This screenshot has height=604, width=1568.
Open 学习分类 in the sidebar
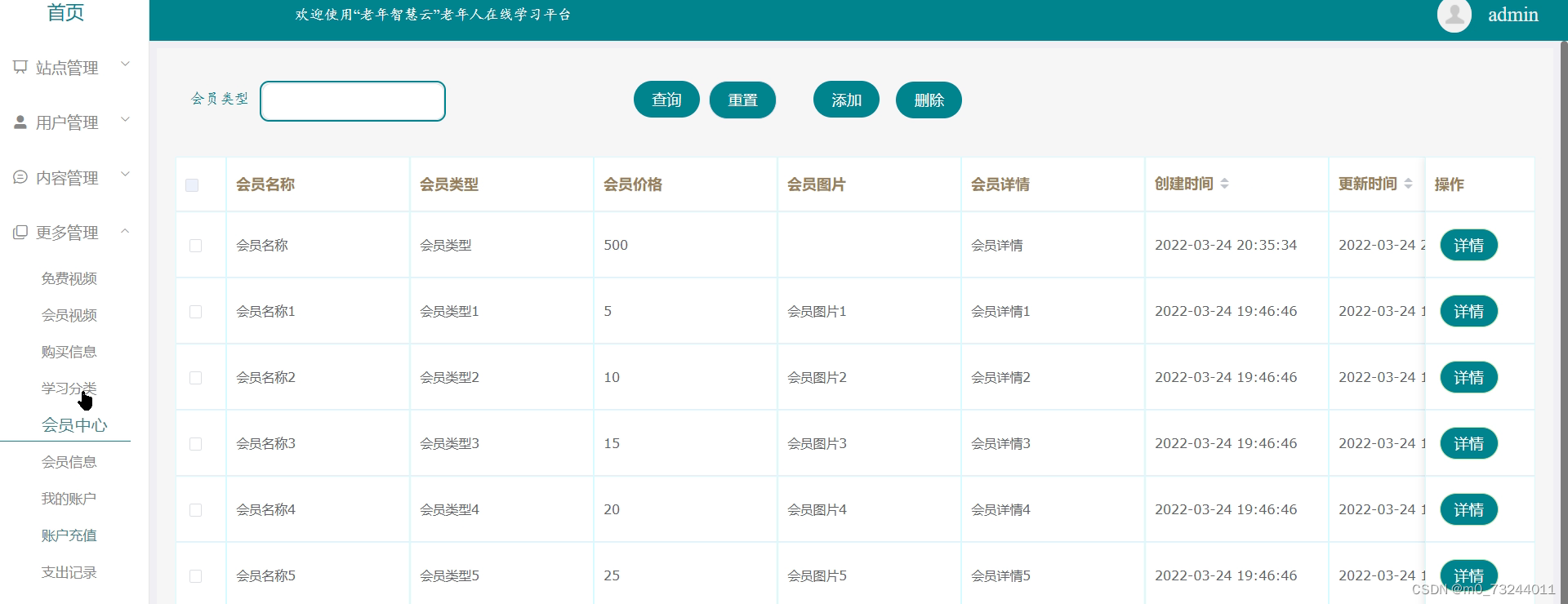69,389
